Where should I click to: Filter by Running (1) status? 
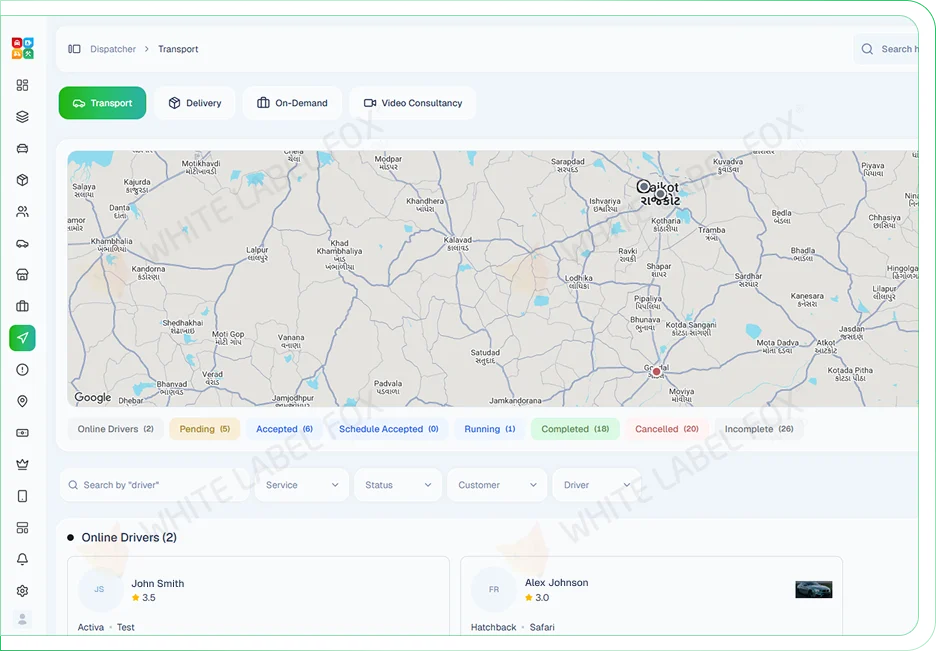[x=490, y=429]
